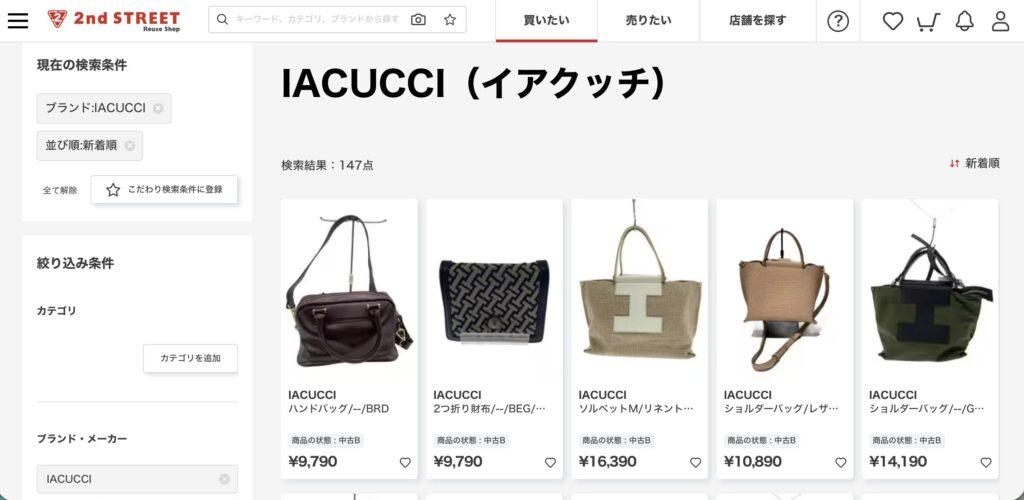Open the shopping cart icon

(928, 22)
